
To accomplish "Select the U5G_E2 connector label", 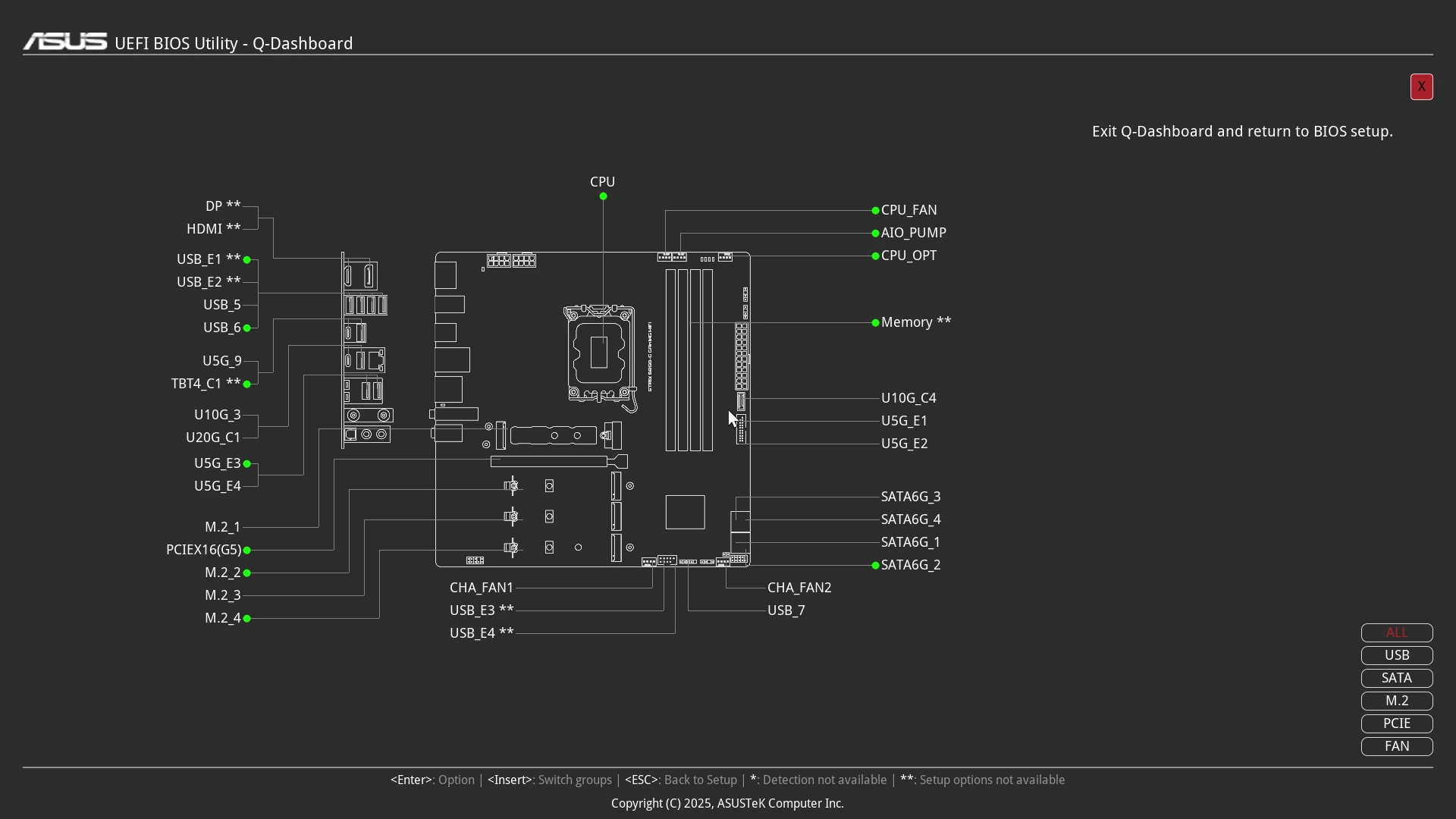I will [904, 444].
